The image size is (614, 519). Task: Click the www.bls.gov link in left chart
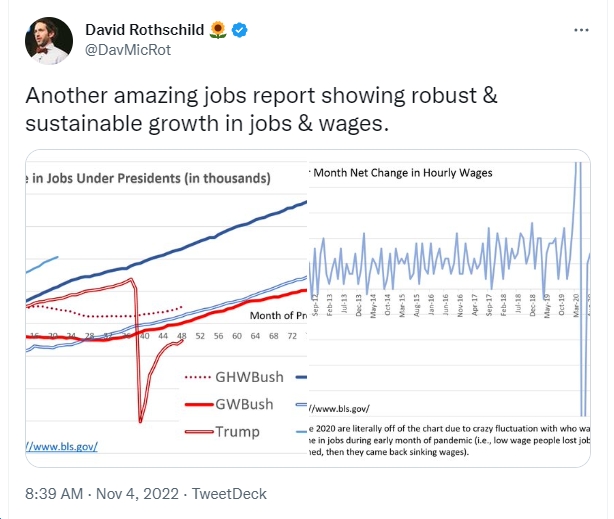coord(62,446)
